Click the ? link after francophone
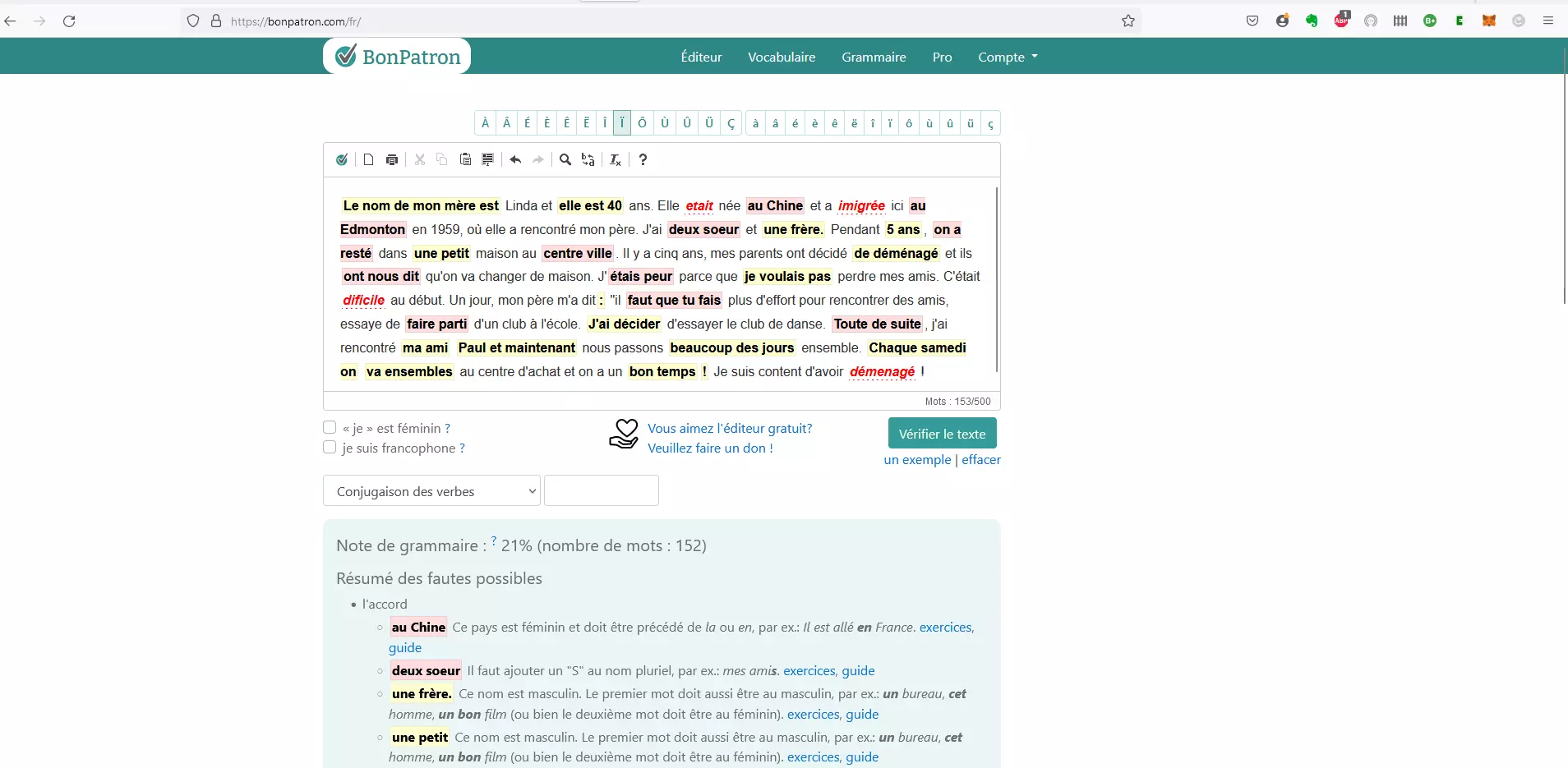Screen dimensions: 1568x768 (462, 448)
